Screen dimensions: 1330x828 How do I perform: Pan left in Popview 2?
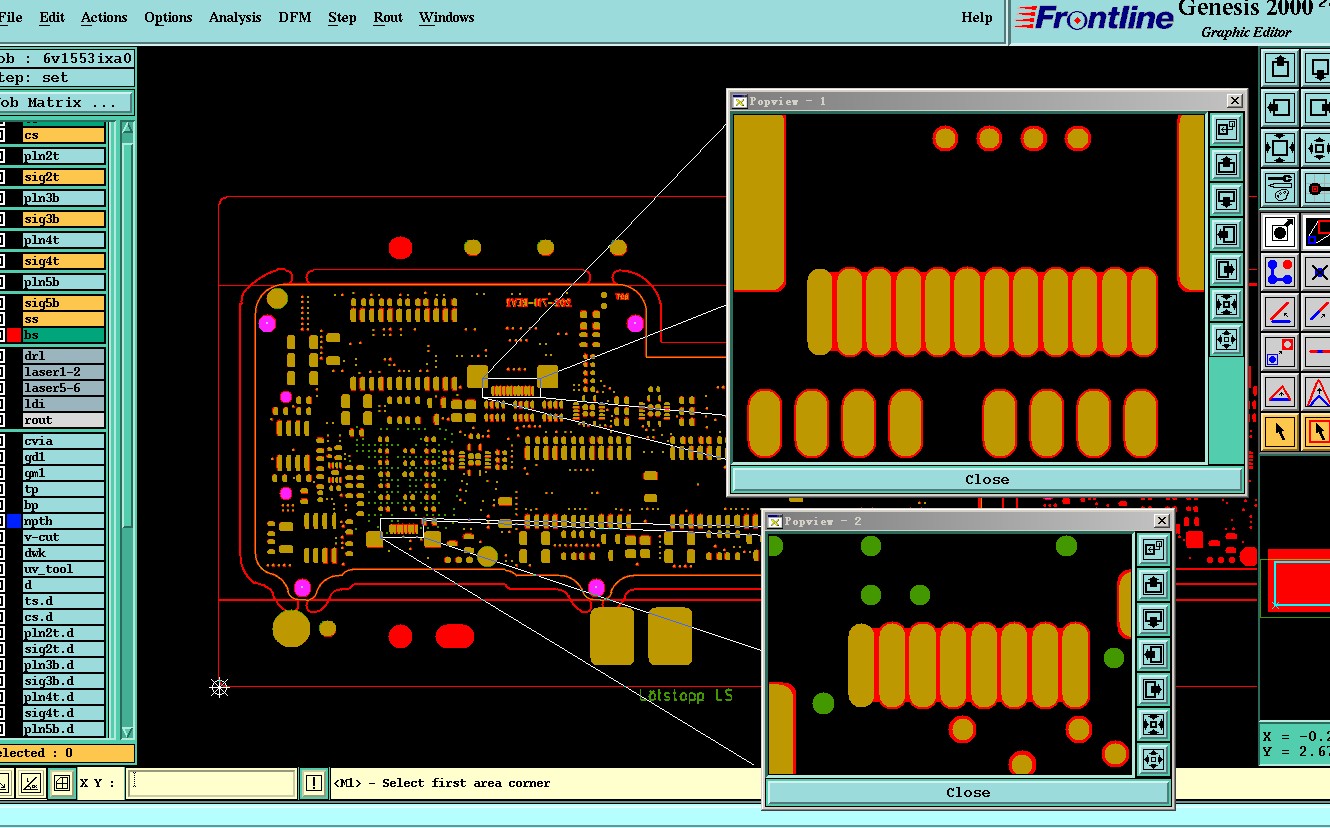1153,654
